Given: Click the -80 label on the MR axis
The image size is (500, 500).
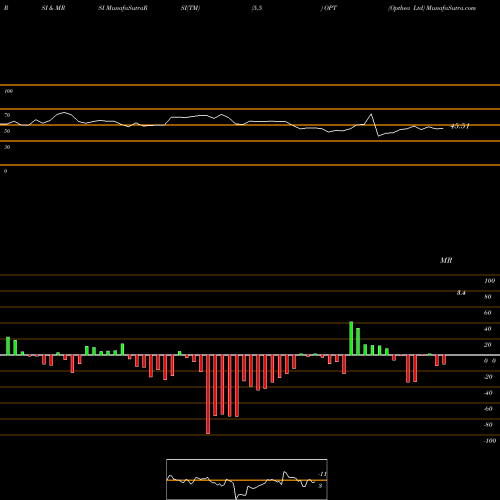Looking at the screenshot, I should point(488,425).
